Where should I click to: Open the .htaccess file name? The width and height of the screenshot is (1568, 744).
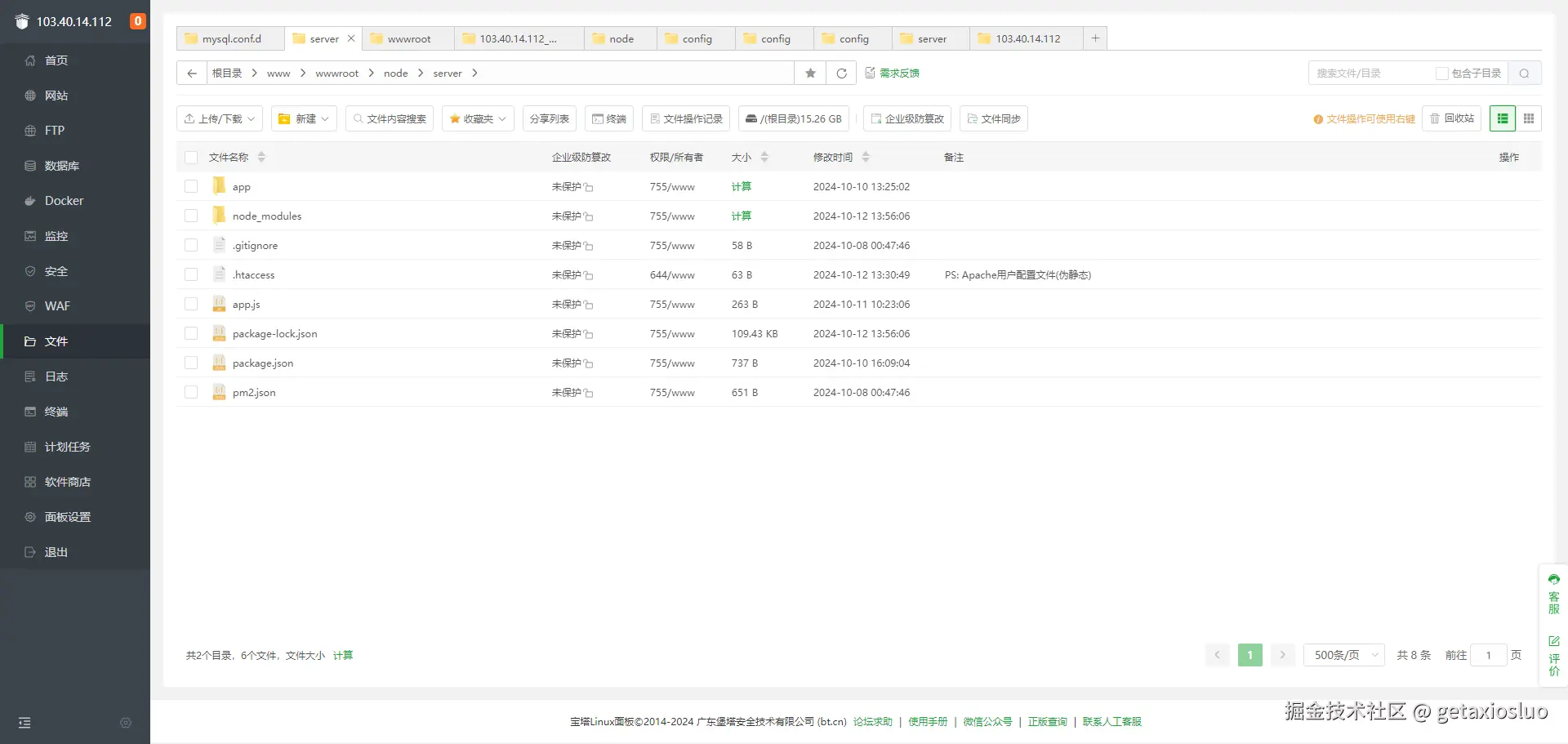tap(254, 275)
